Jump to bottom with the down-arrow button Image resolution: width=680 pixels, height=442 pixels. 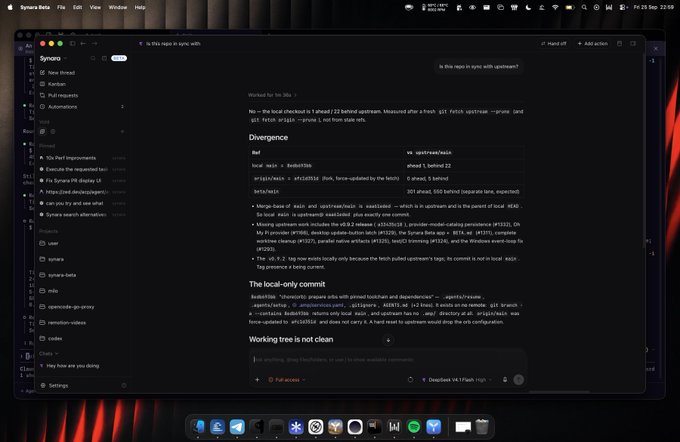tap(388, 340)
